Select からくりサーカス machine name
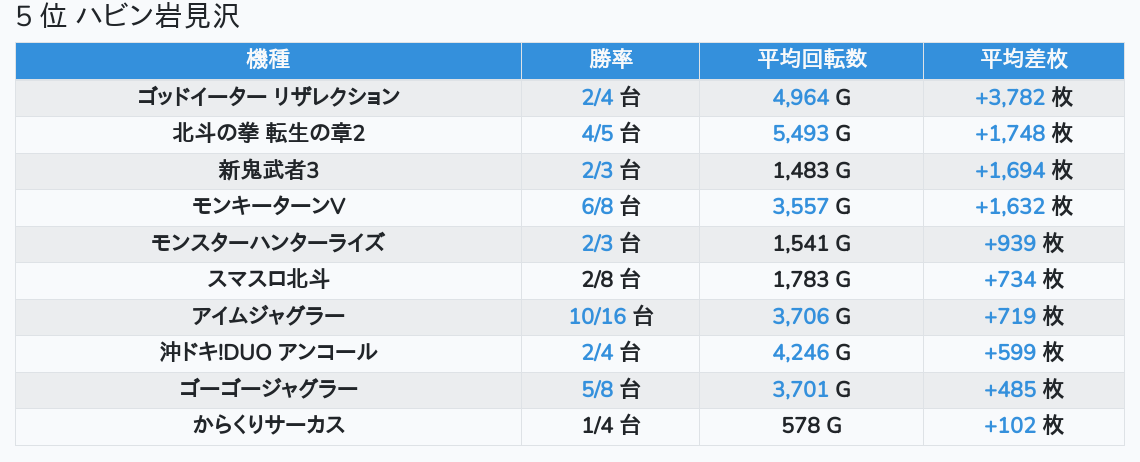1140x462 pixels. click(268, 425)
